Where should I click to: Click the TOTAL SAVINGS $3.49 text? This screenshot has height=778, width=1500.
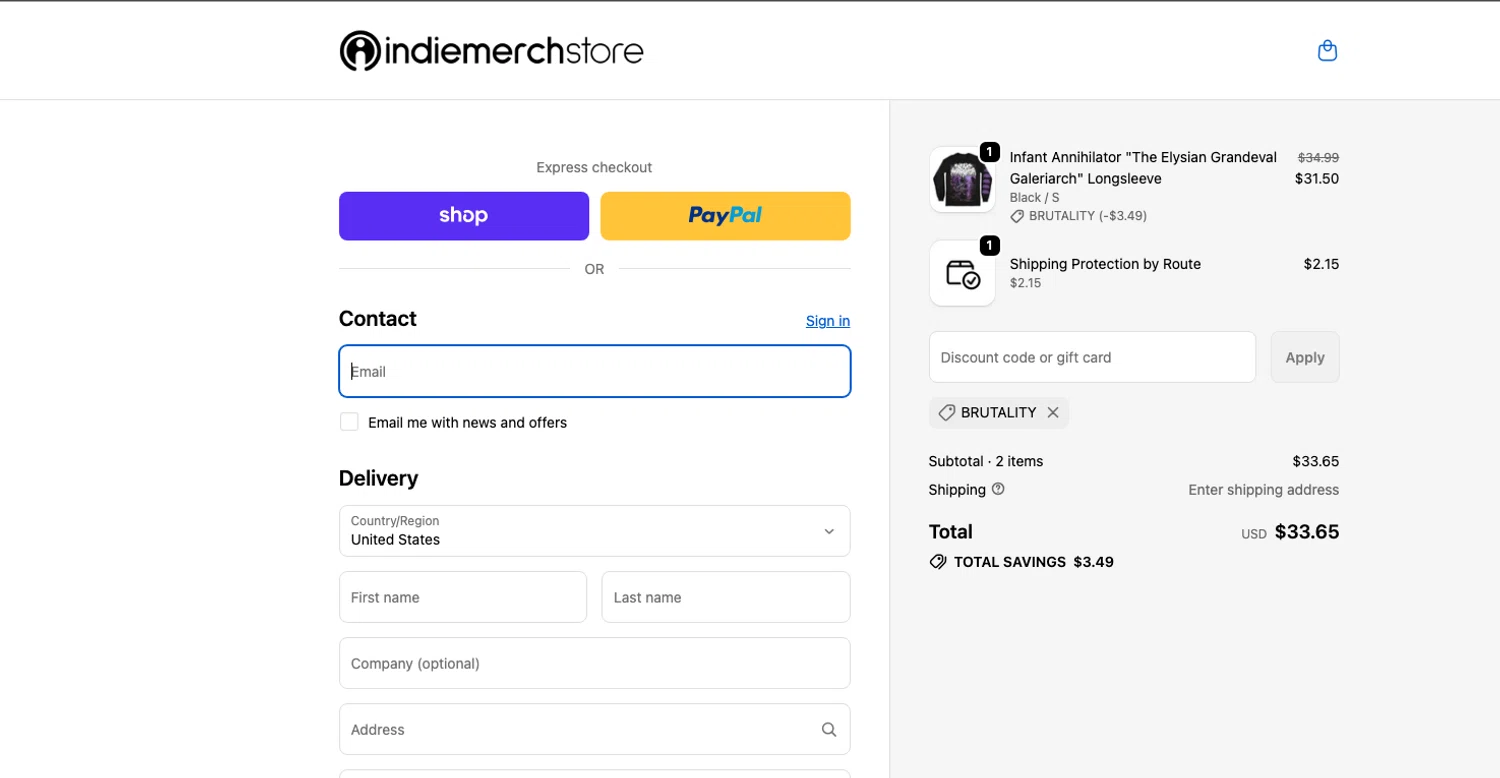1034,562
